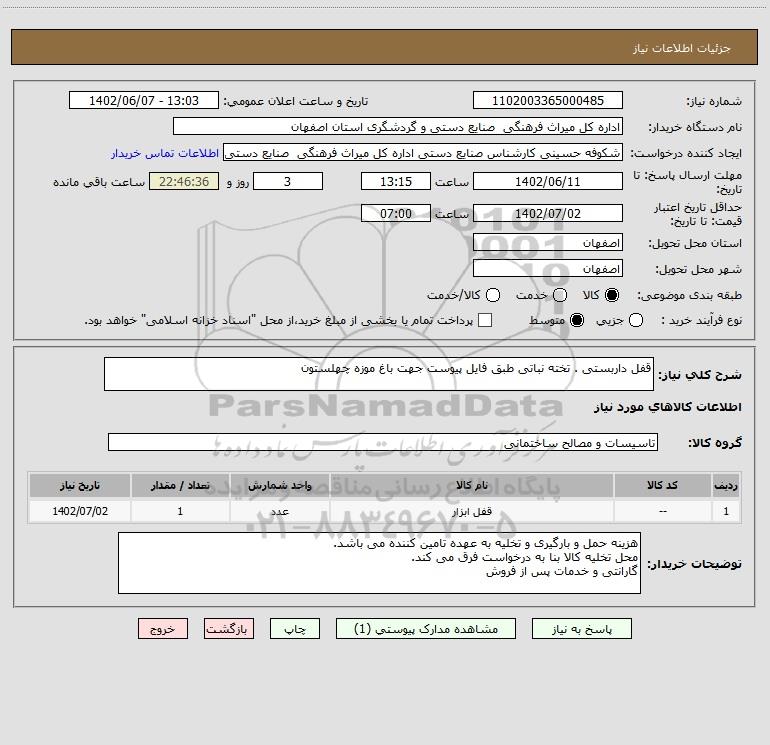Image resolution: width=770 pixels, height=745 pixels.
Task: Open مشاهده مدارک پیوستی (1) button
Action: (x=426, y=629)
